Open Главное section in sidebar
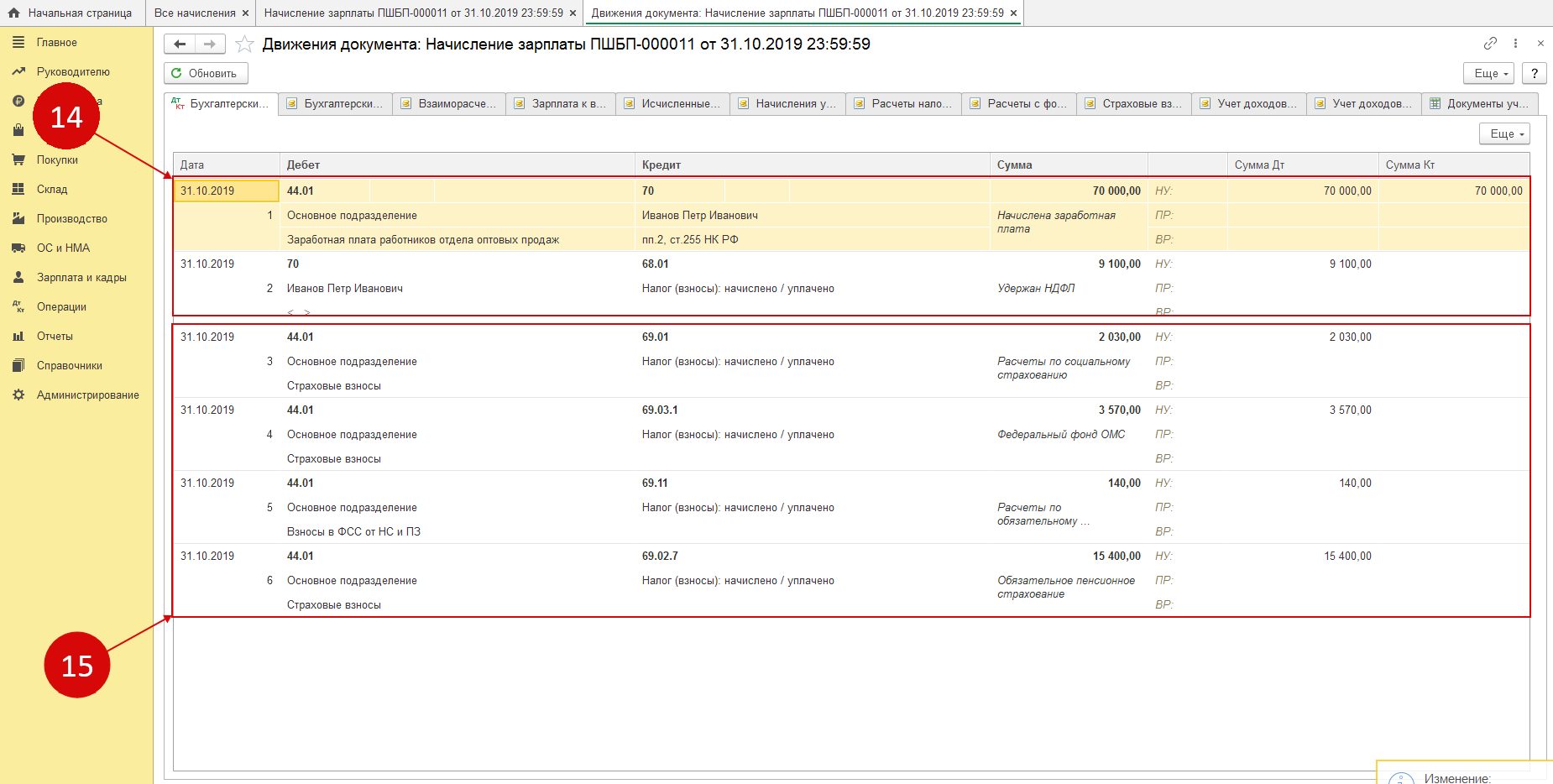Image resolution: width=1553 pixels, height=784 pixels. [x=57, y=42]
